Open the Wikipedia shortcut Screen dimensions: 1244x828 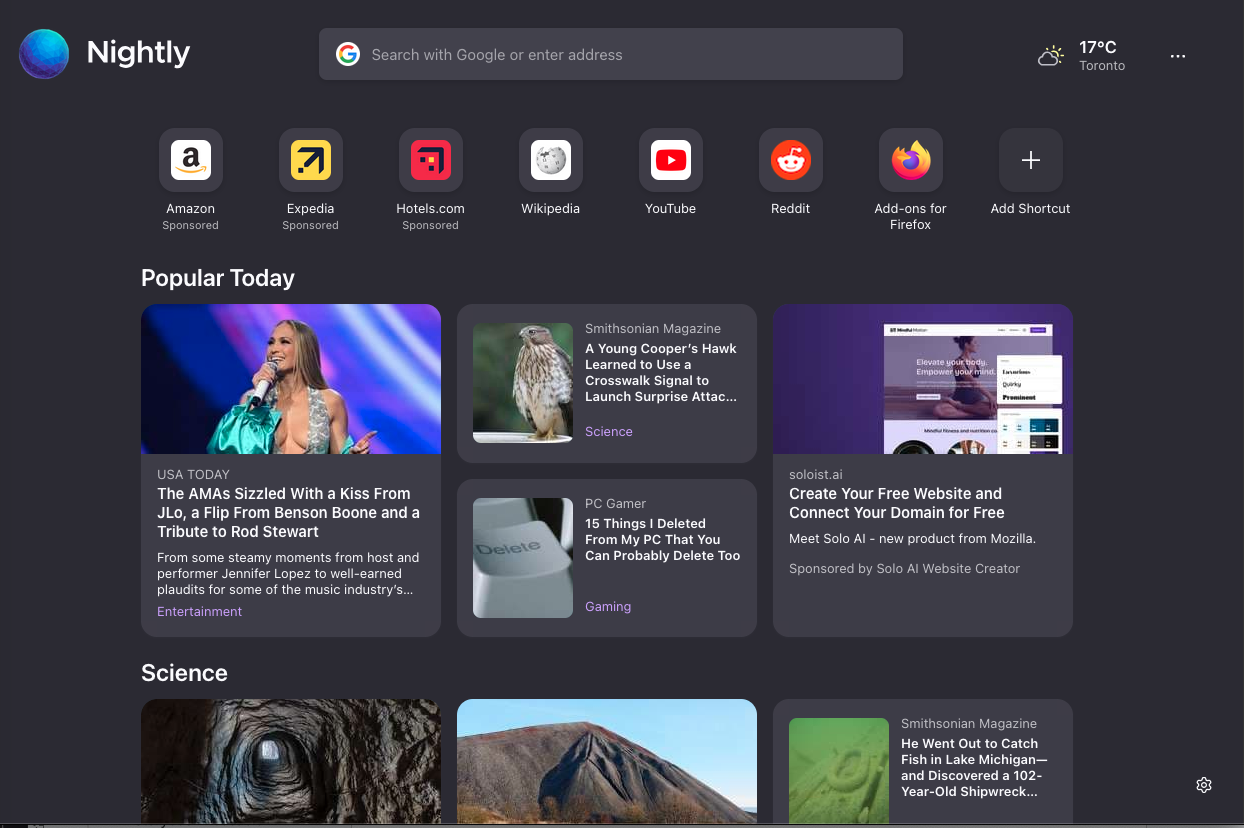point(550,160)
